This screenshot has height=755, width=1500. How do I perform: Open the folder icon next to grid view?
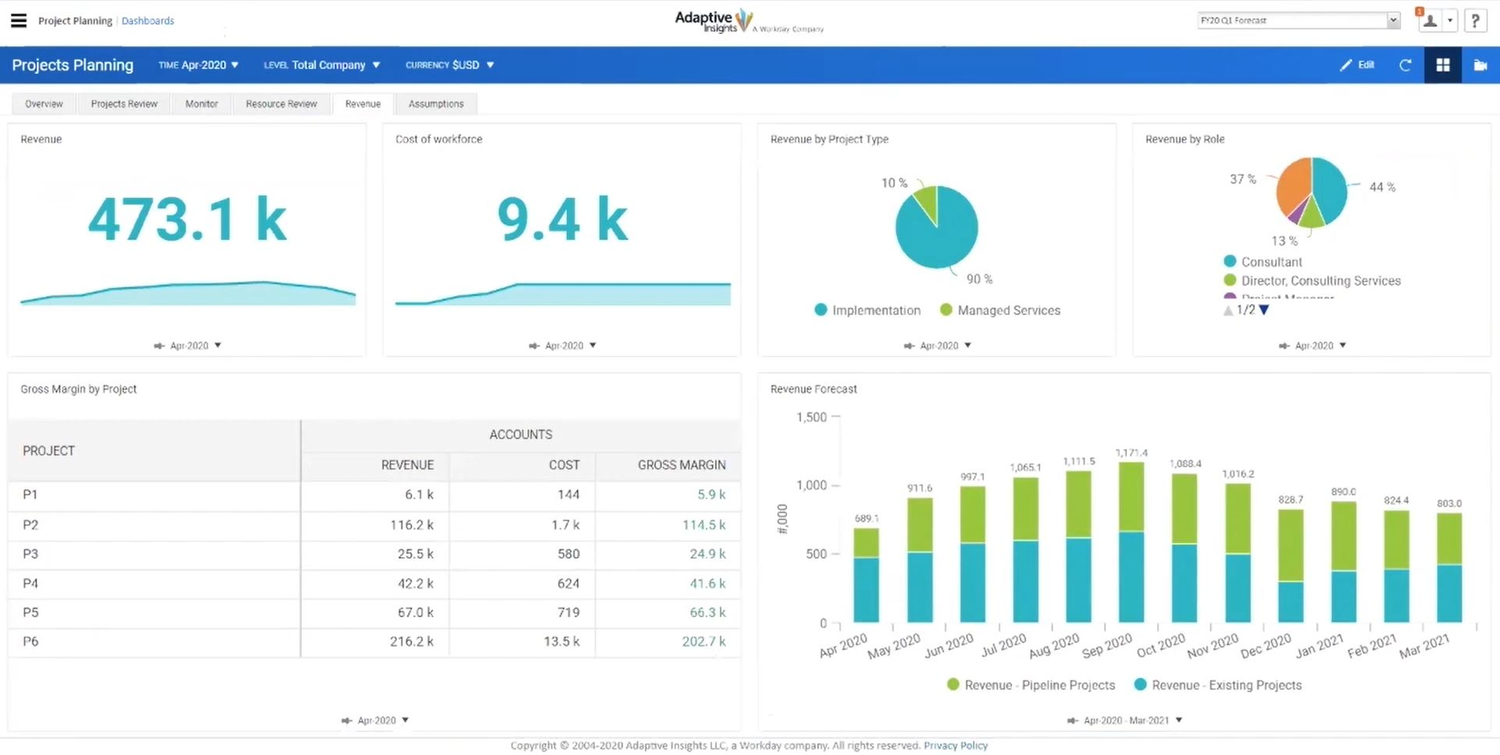[x=1480, y=65]
